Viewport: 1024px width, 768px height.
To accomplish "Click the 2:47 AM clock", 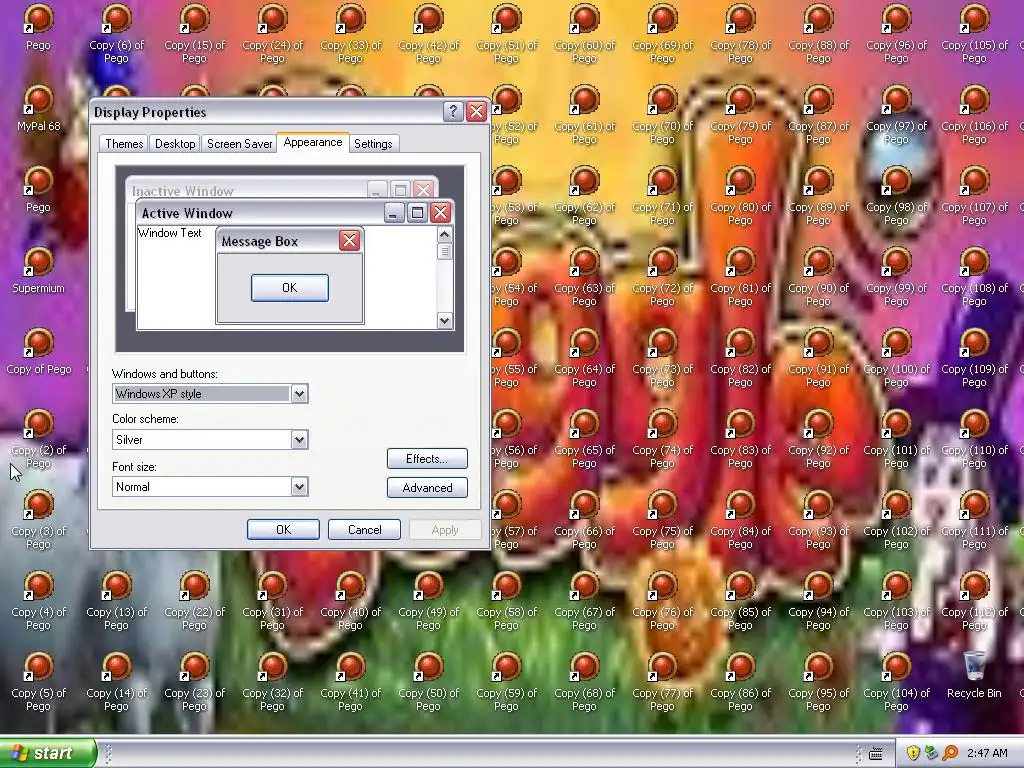I will [987, 753].
